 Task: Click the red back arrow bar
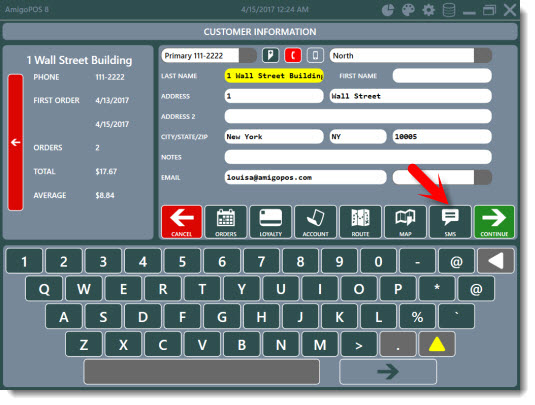(x=15, y=142)
